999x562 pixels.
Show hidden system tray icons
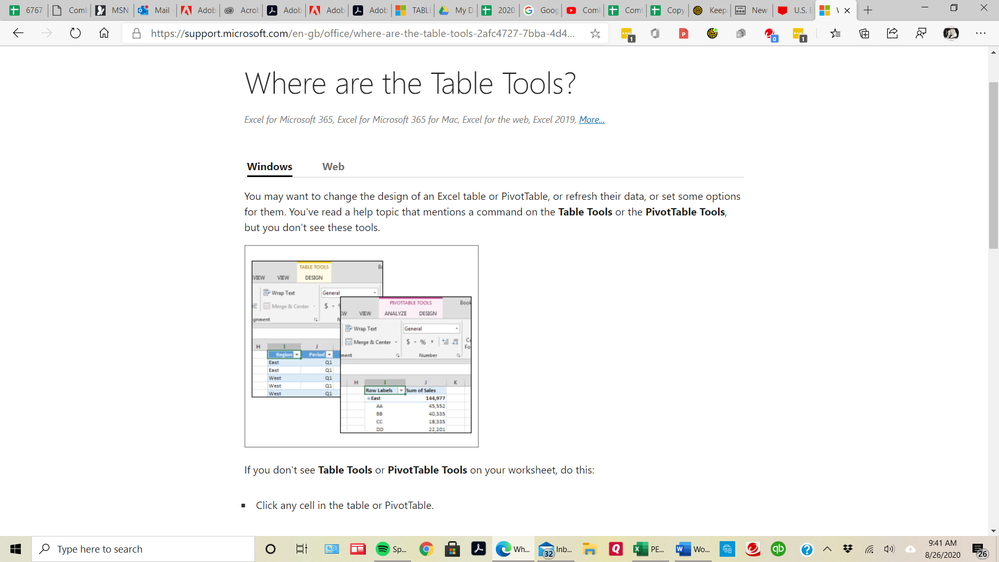click(x=827, y=549)
